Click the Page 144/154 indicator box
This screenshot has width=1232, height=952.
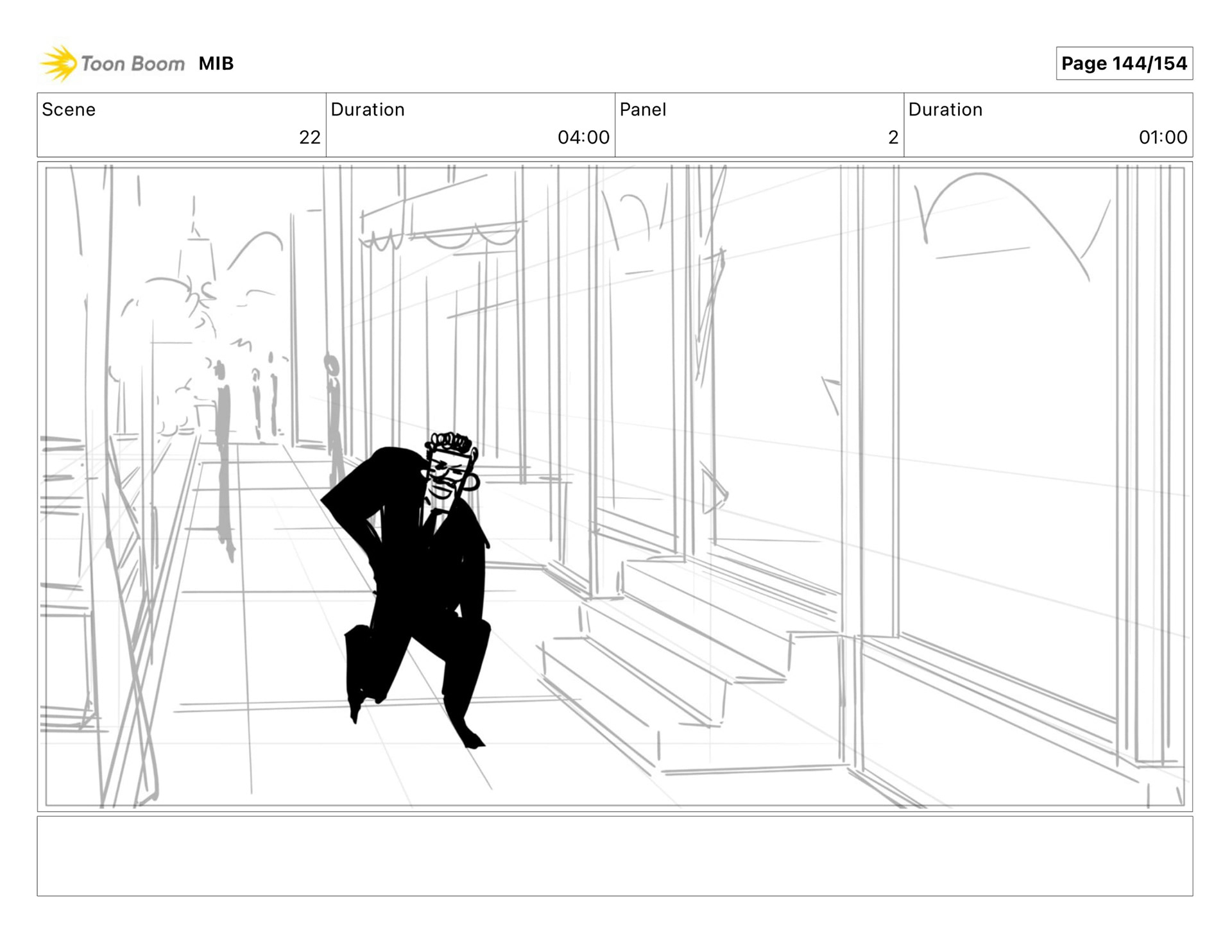(x=1124, y=64)
